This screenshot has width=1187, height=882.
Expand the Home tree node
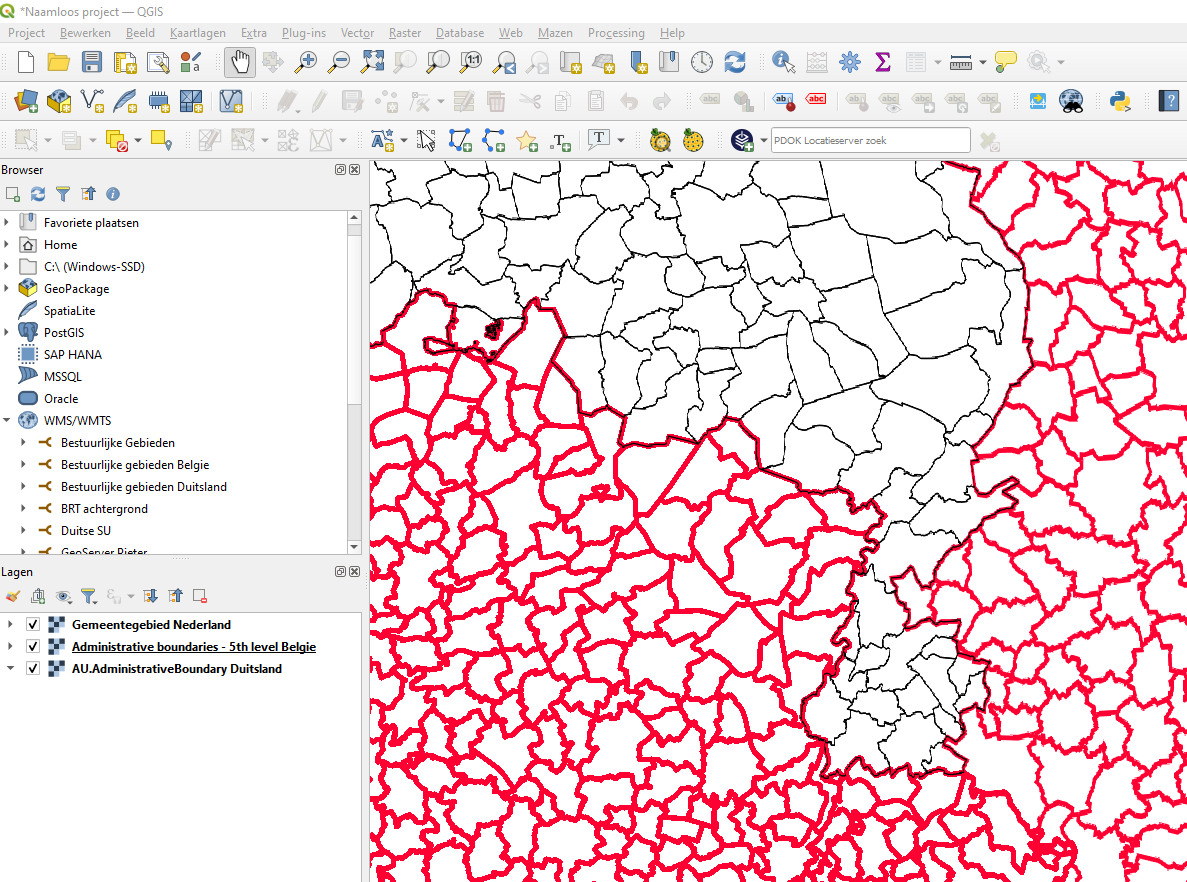[7, 245]
